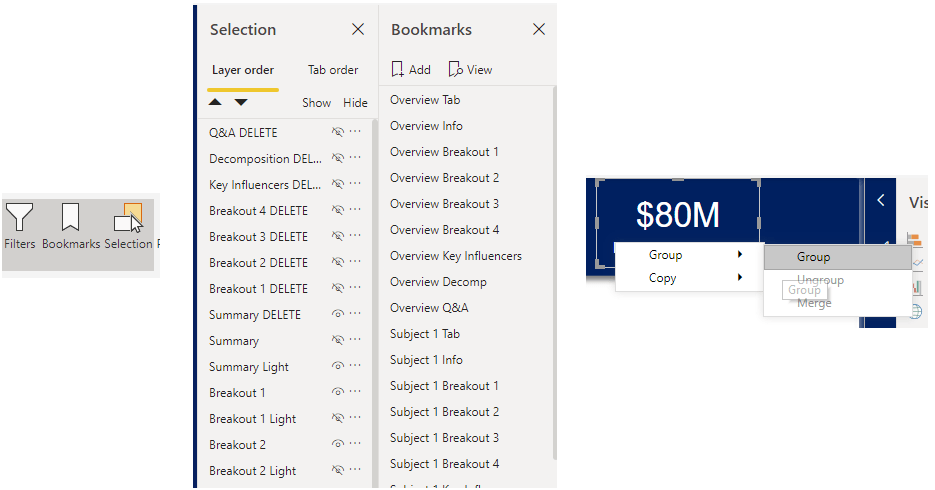The height and width of the screenshot is (490, 935).
Task: Open bookmark View mode
Action: (x=470, y=70)
